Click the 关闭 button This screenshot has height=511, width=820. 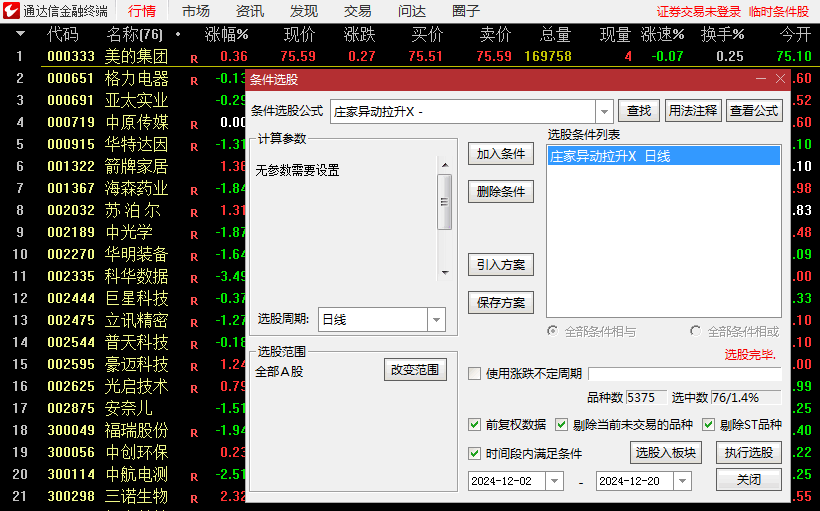(x=749, y=480)
